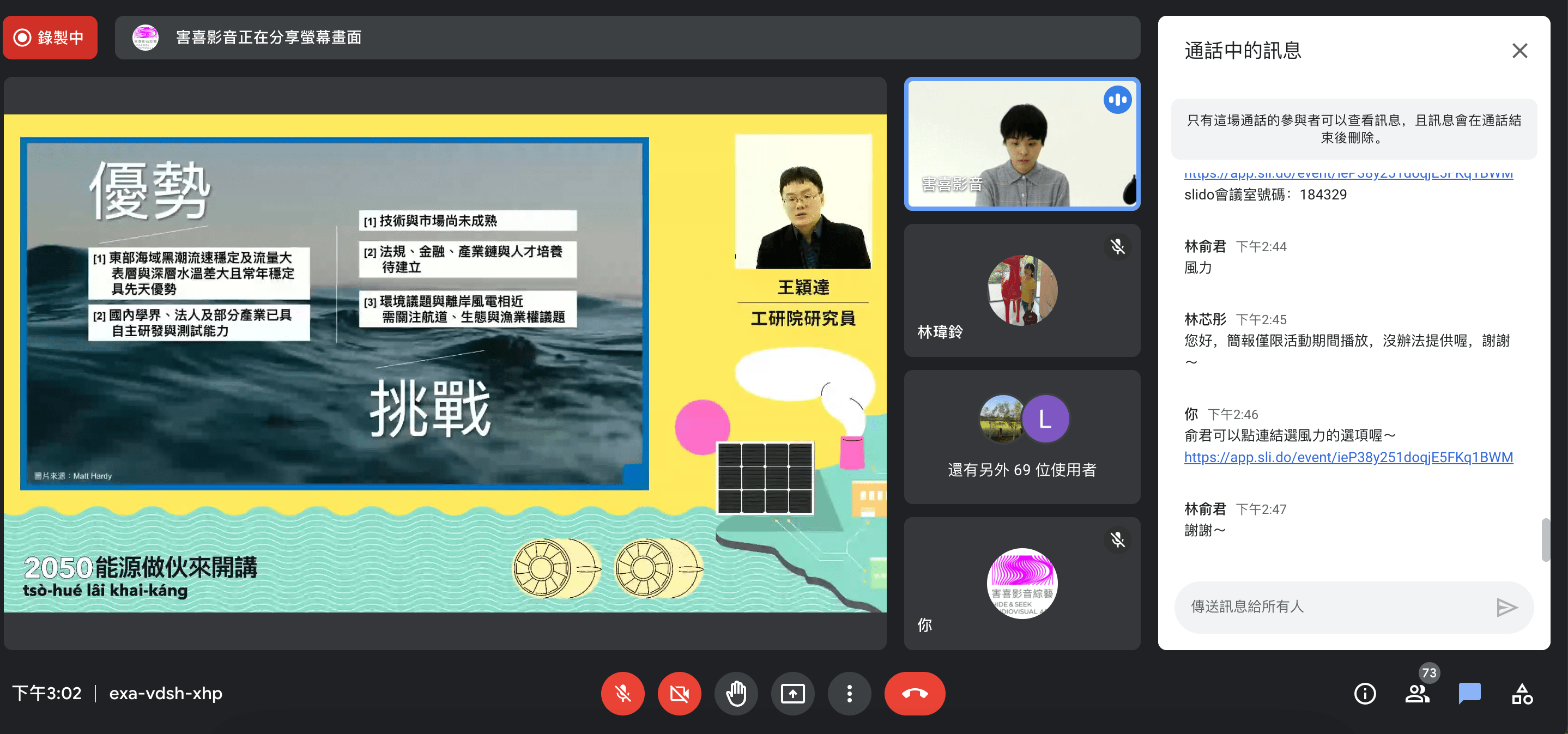Select the 害喜影音 presenter video tile
The width and height of the screenshot is (1568, 734).
1021,144
